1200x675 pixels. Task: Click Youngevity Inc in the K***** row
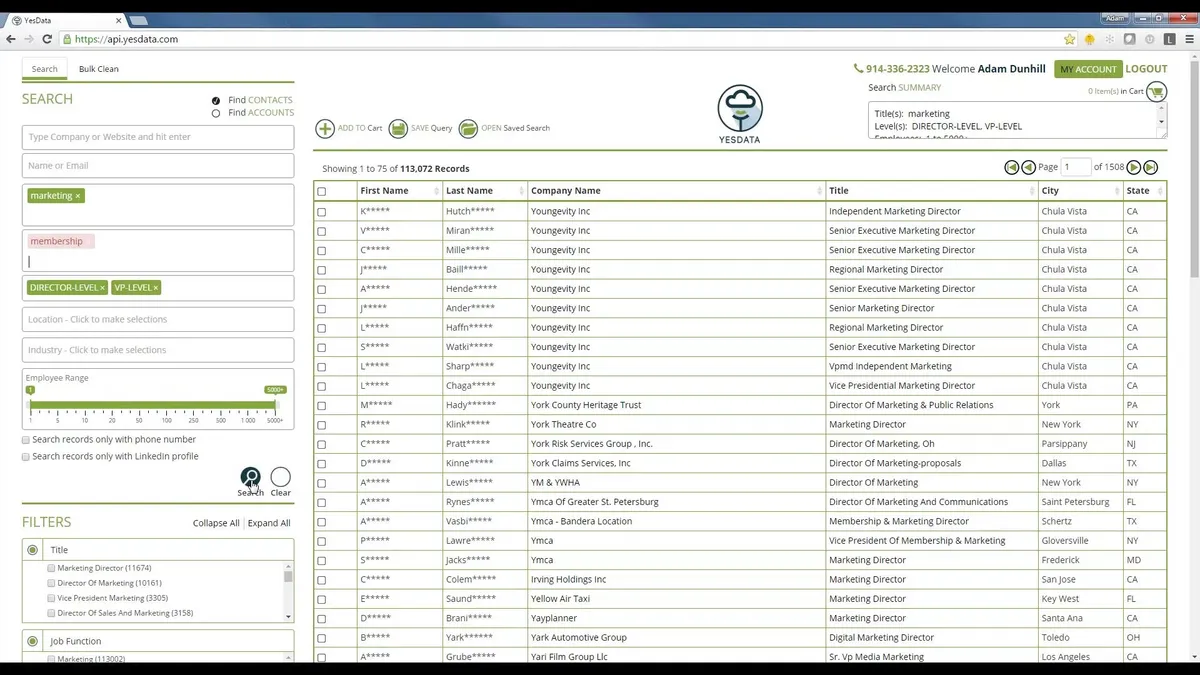pyautogui.click(x=561, y=211)
